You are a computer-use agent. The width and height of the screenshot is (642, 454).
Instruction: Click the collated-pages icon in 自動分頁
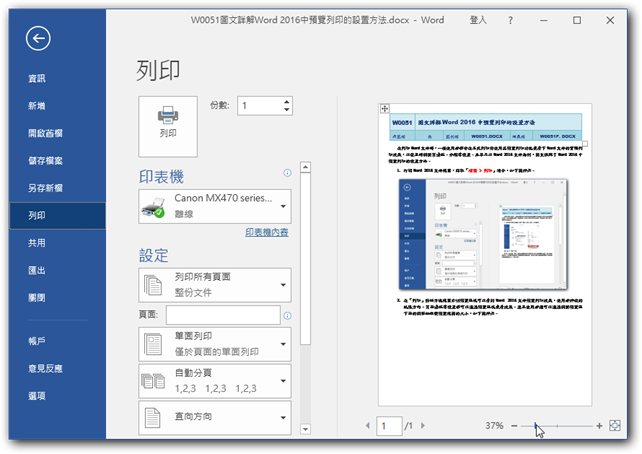[153, 381]
